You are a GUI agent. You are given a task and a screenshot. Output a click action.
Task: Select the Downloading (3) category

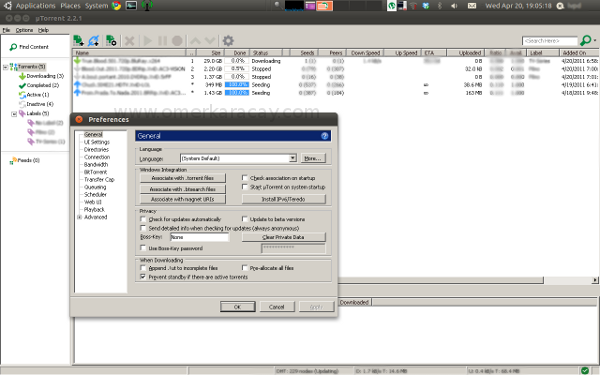(x=41, y=76)
